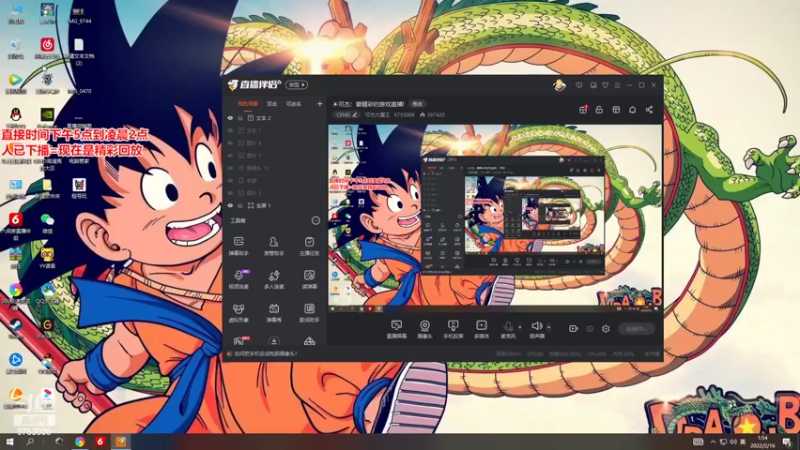Open the streamer avatar profile
The height and width of the screenshot is (450, 800).
click(560, 85)
